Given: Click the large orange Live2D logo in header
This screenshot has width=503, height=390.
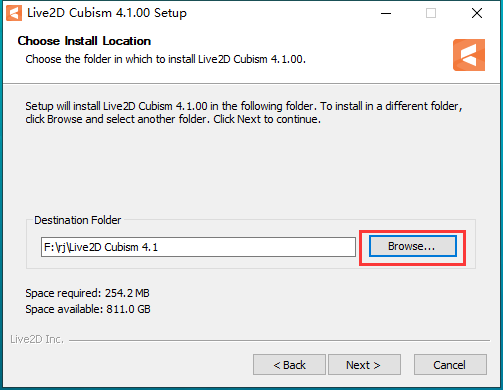Looking at the screenshot, I should pyautogui.click(x=469, y=55).
